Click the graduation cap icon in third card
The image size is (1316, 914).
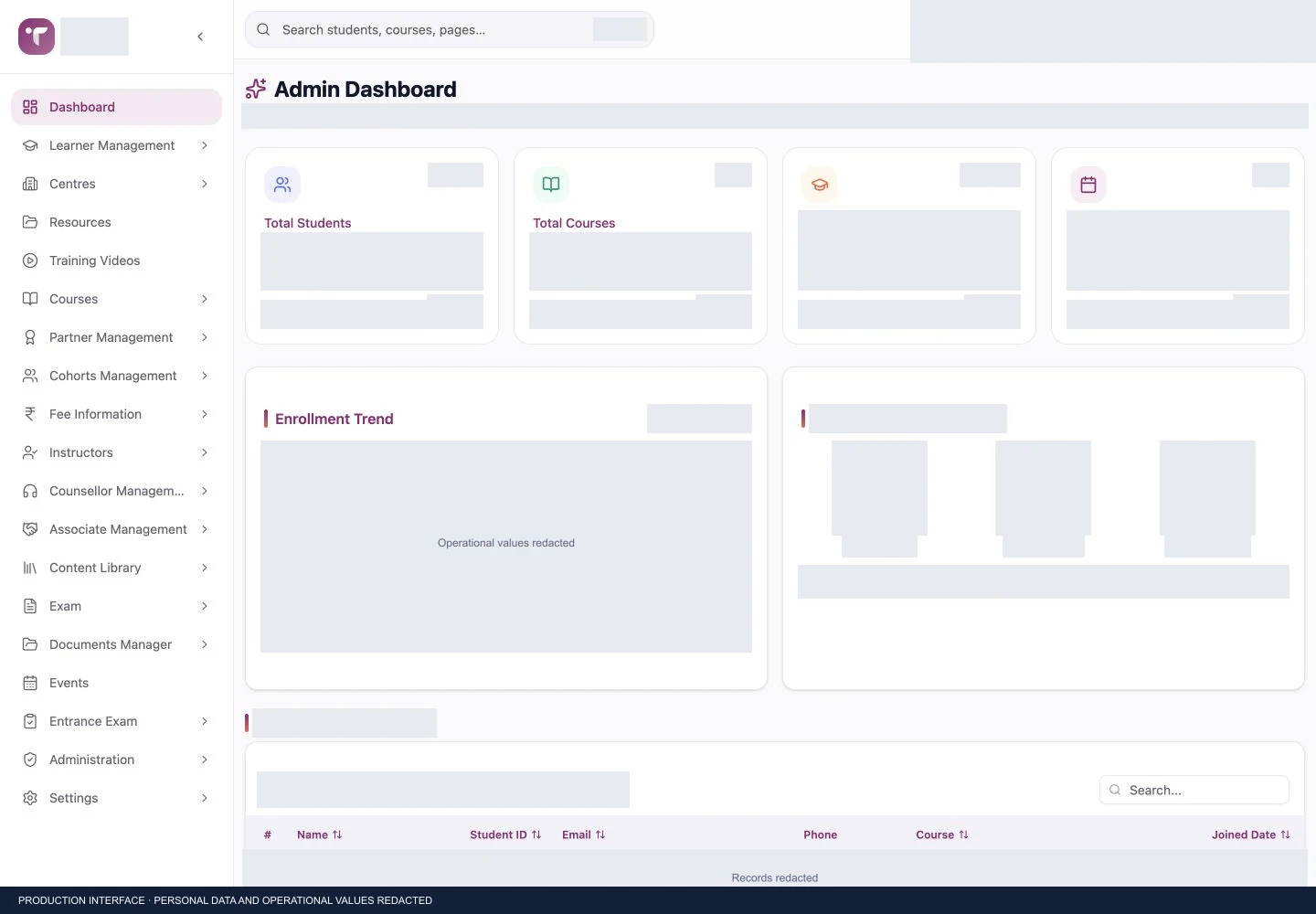(820, 185)
